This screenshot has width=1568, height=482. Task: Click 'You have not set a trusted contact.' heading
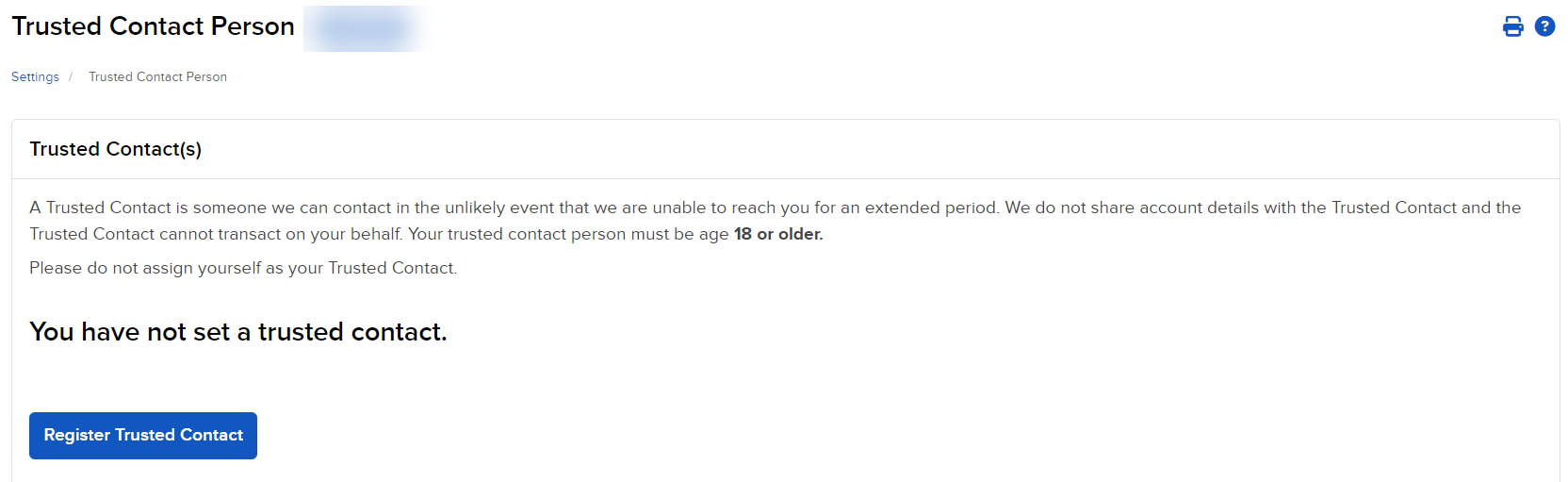(x=238, y=332)
